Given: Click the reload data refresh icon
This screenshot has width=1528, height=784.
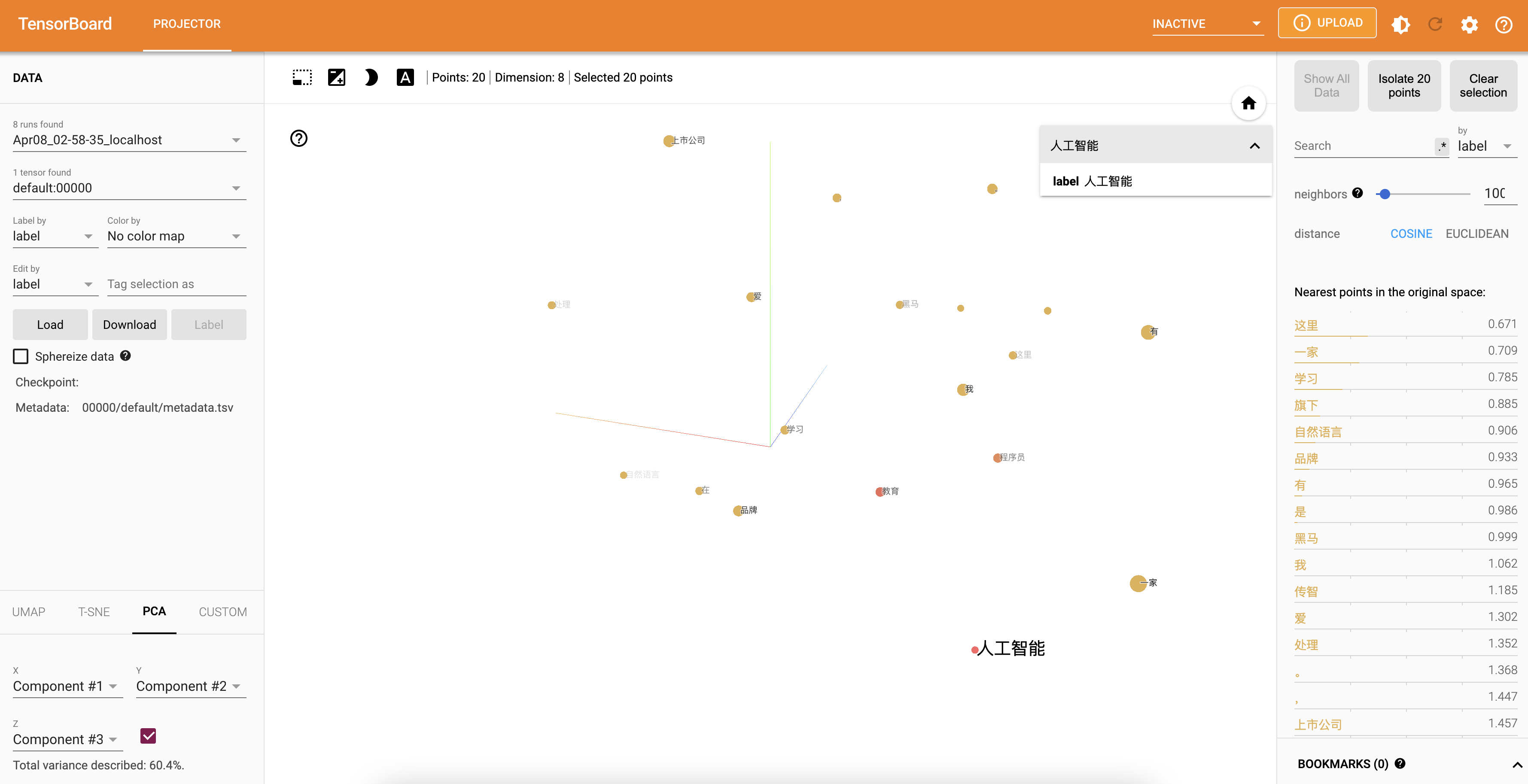Looking at the screenshot, I should coord(1435,24).
